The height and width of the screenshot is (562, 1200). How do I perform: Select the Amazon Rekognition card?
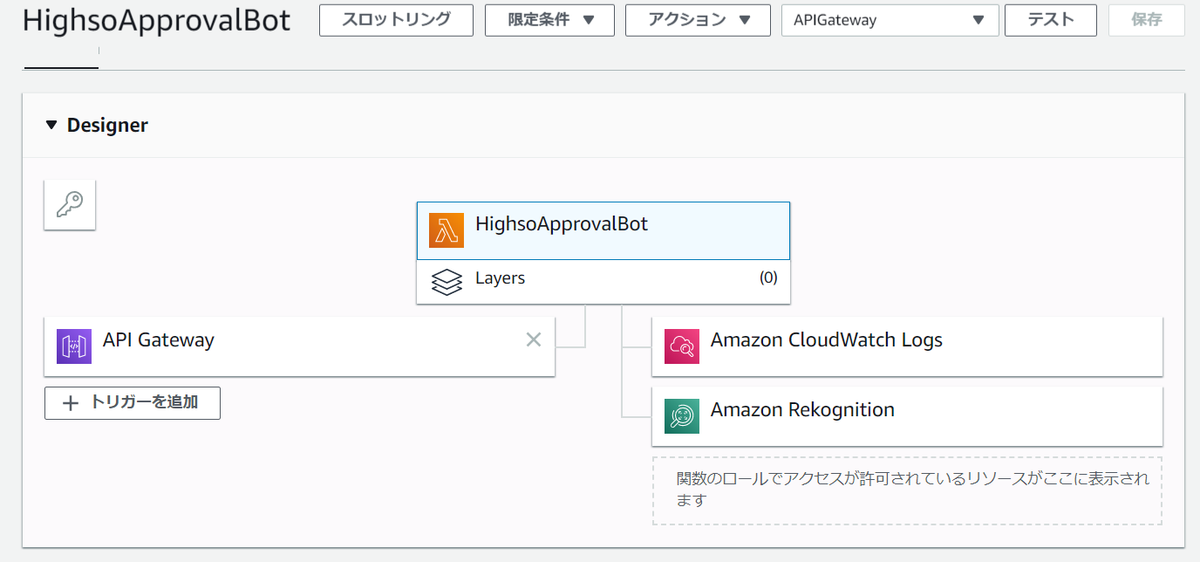pyautogui.click(x=907, y=416)
